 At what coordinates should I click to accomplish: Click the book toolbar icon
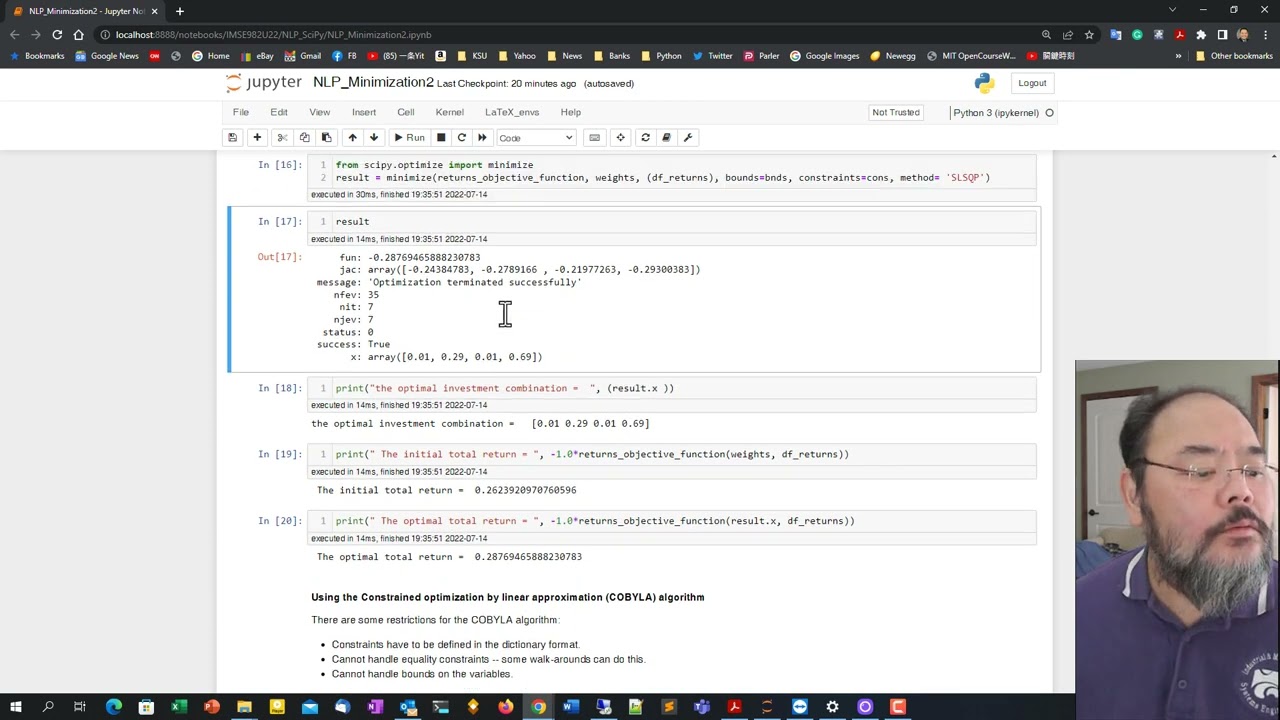pos(666,138)
